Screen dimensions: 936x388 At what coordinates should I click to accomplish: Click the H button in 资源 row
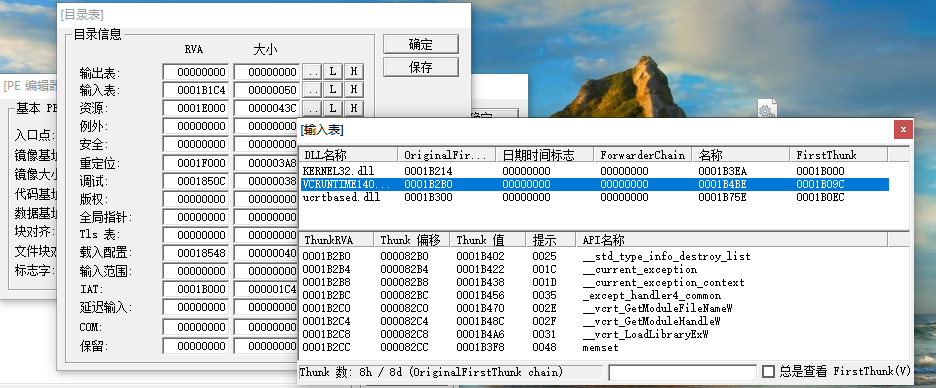coord(353,108)
